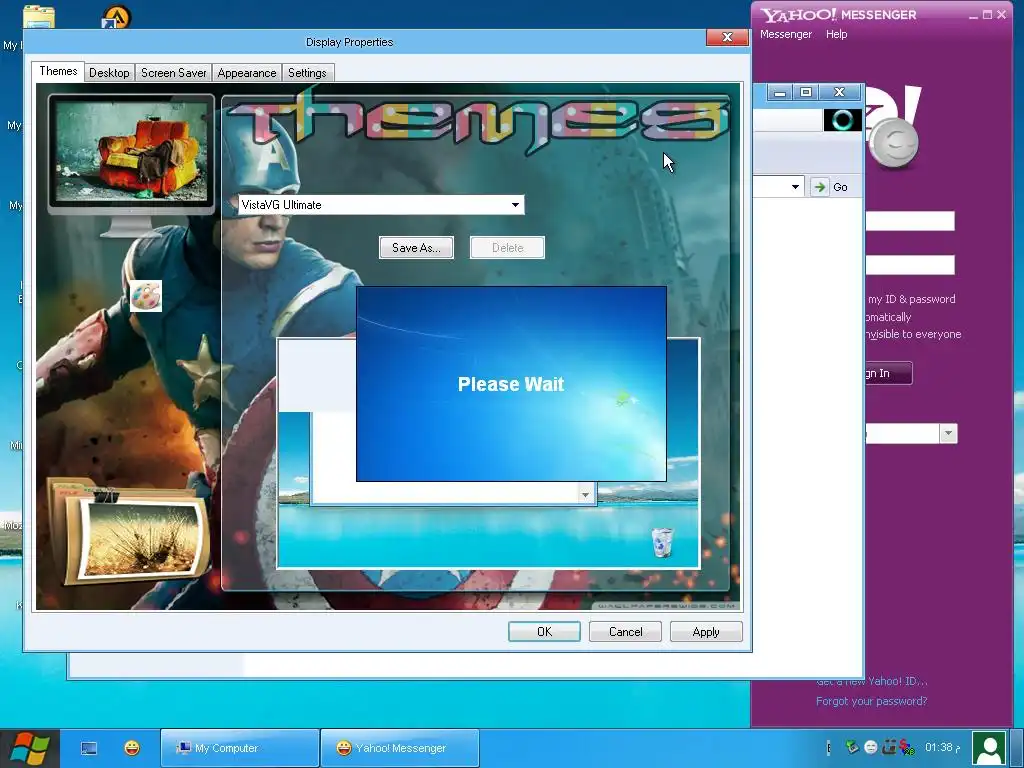Click the green Go arrow in My Computer window
The height and width of the screenshot is (768, 1024).
tap(819, 187)
